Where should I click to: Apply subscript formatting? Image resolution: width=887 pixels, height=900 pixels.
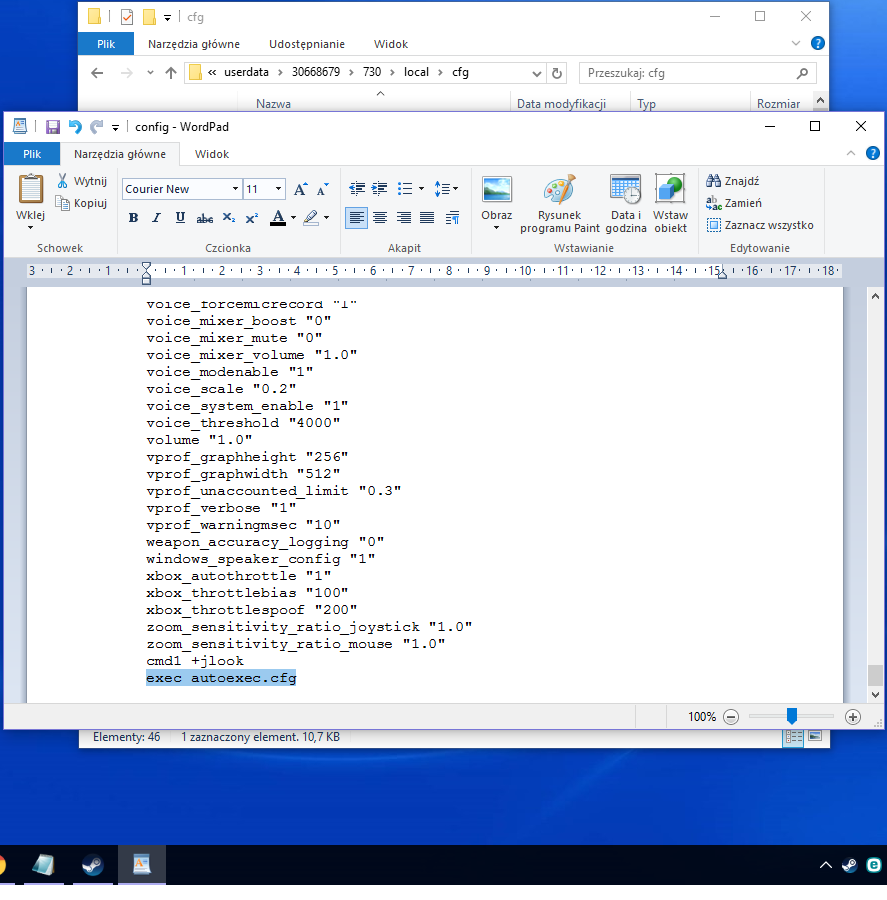[x=228, y=218]
